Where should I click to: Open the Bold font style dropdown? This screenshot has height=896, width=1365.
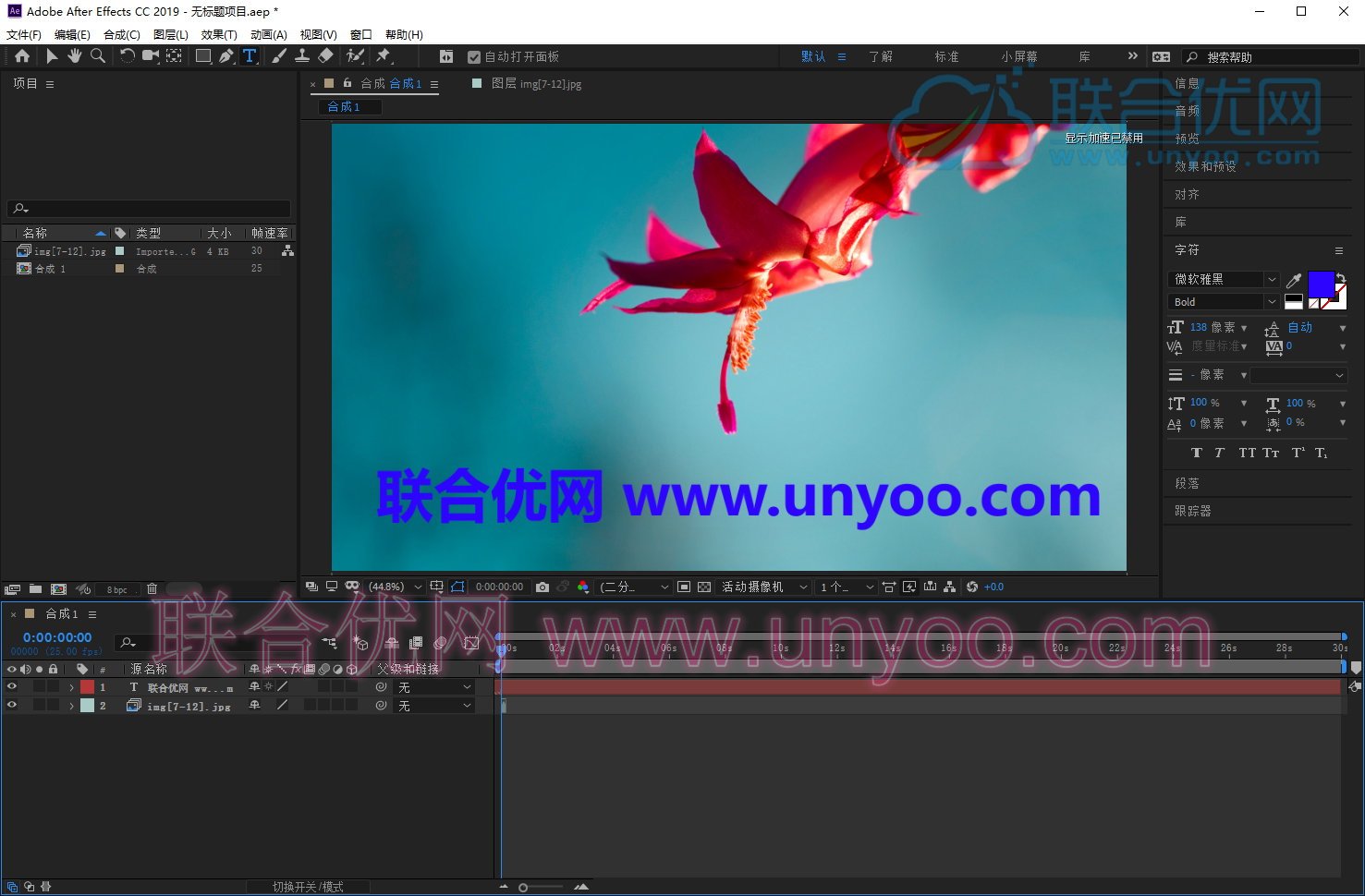coord(1224,302)
